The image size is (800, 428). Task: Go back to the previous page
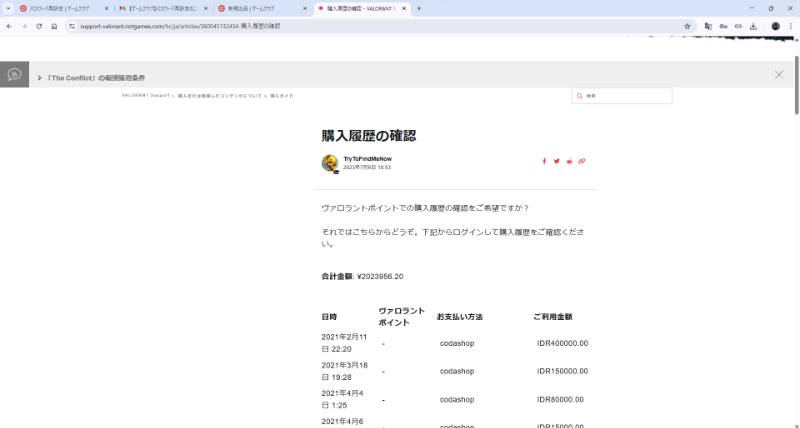[9, 26]
